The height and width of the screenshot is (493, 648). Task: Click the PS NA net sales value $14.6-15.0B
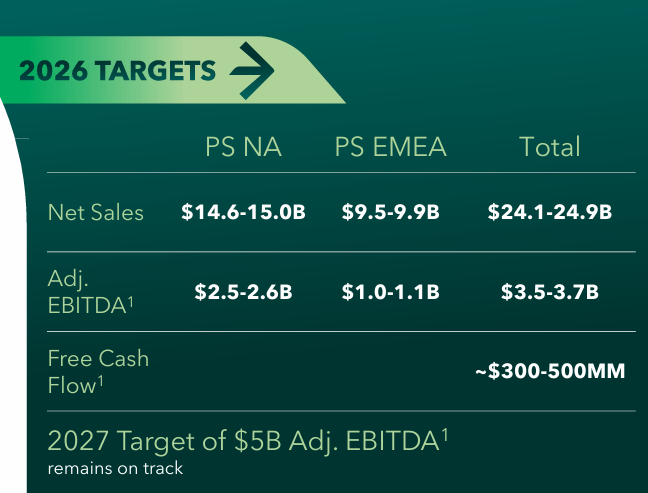coord(243,212)
